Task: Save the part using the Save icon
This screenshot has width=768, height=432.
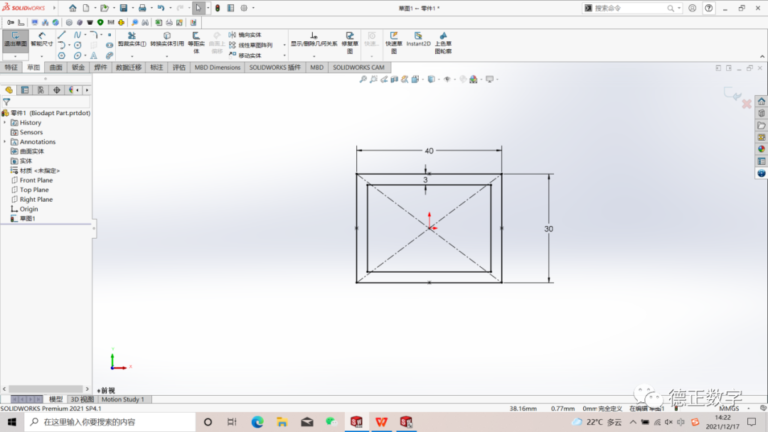Action: [123, 8]
